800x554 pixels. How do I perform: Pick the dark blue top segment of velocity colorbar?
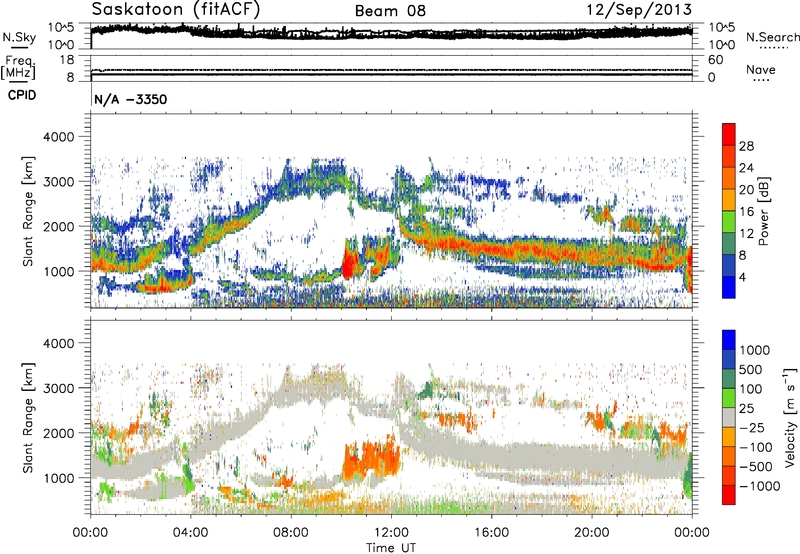coord(729,340)
